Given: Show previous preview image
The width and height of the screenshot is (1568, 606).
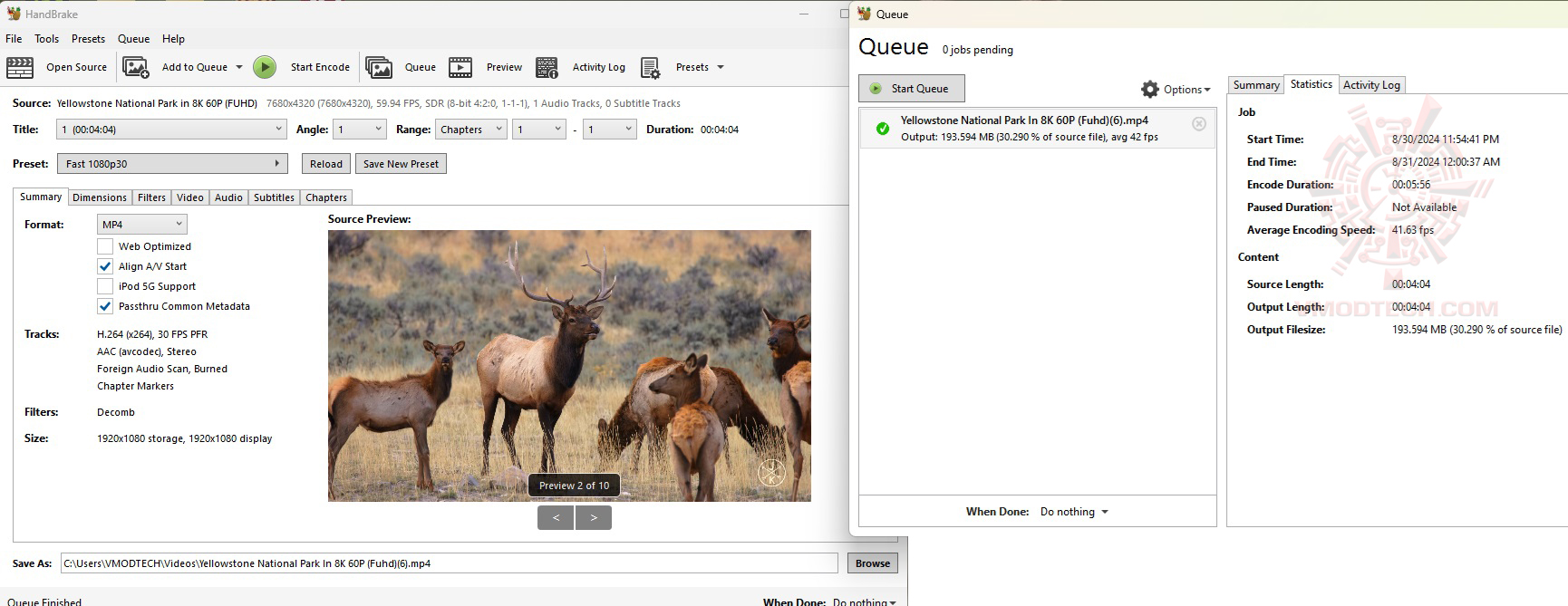Looking at the screenshot, I should (x=556, y=517).
